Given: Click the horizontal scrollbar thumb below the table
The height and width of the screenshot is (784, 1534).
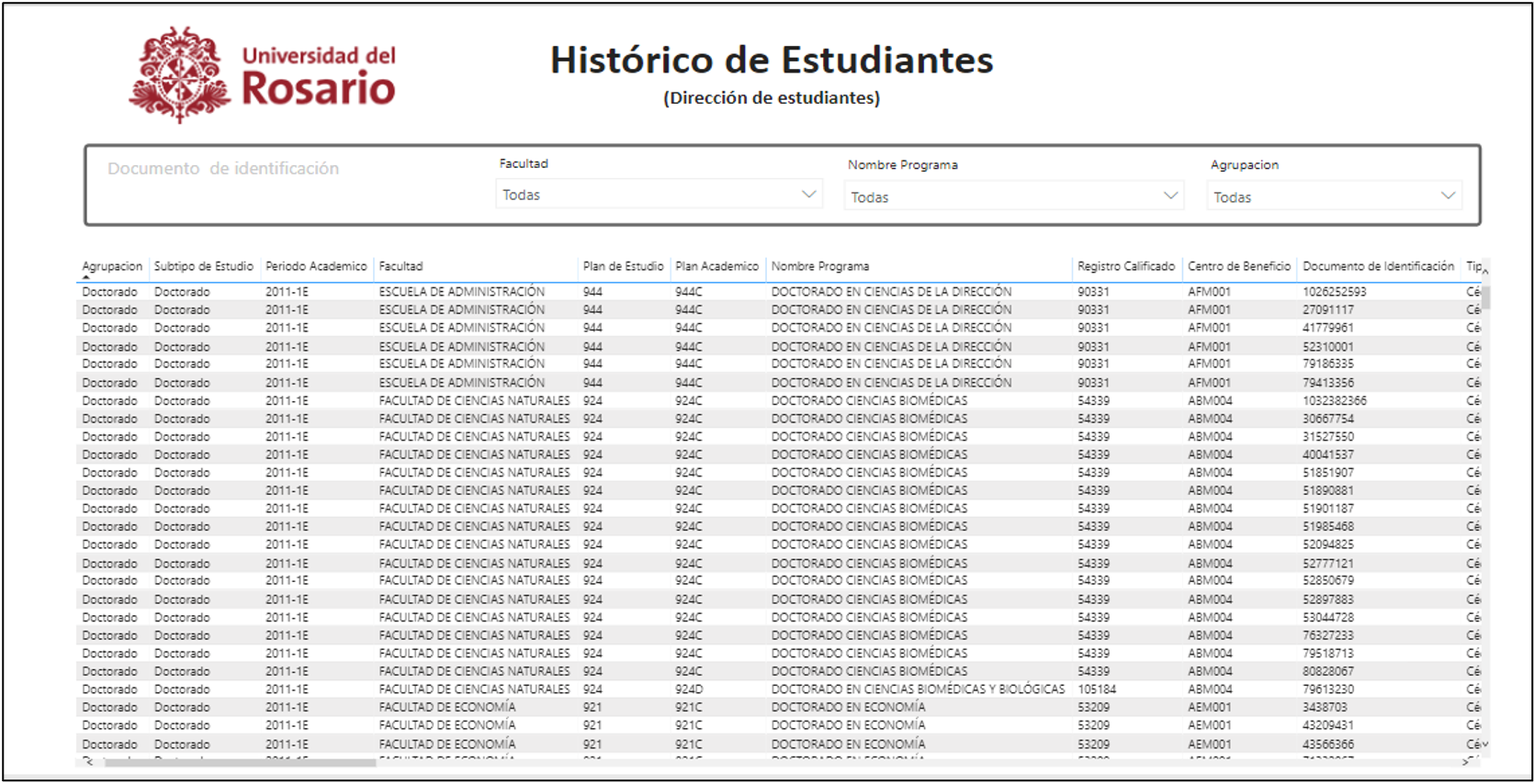Looking at the screenshot, I should coord(239,762).
